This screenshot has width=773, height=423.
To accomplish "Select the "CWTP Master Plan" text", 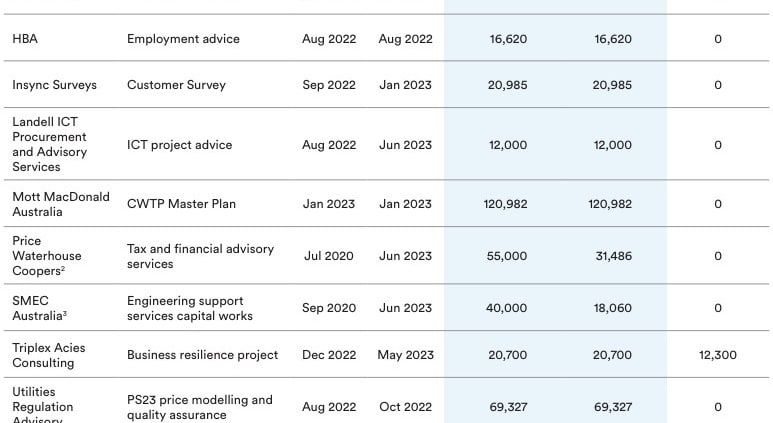I will [x=181, y=204].
